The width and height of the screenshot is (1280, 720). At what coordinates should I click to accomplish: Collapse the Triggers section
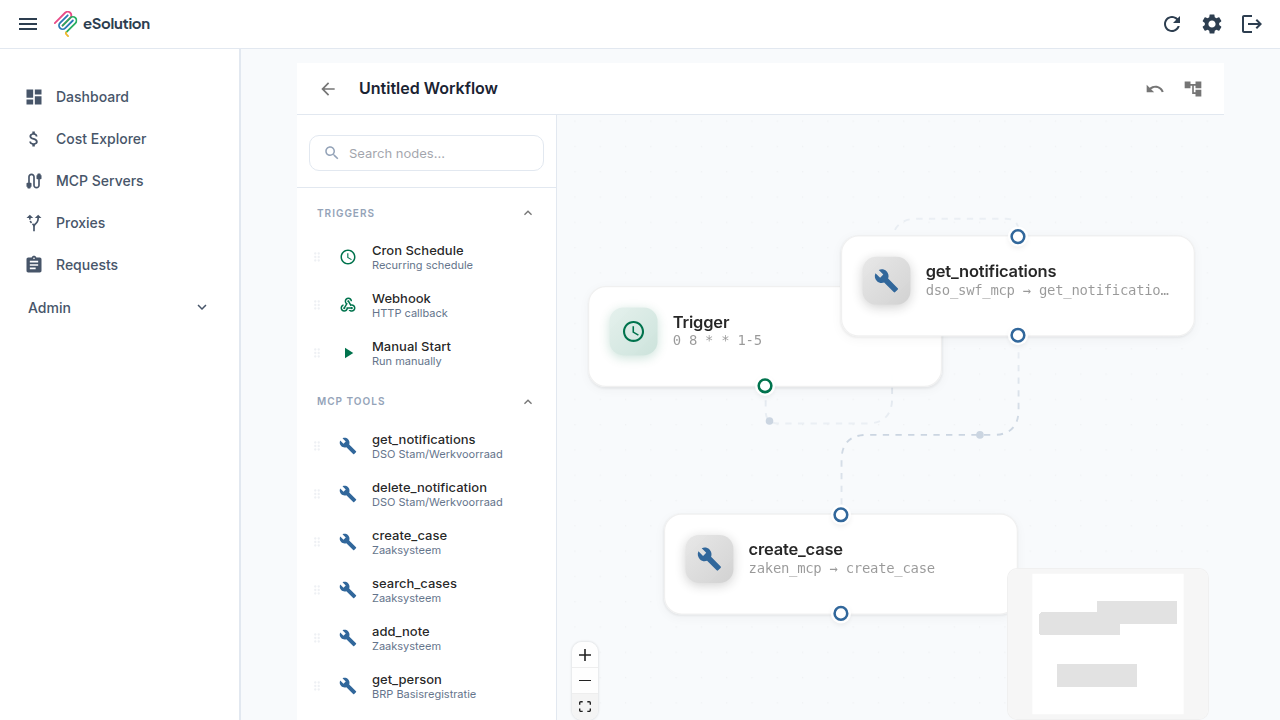pos(528,213)
